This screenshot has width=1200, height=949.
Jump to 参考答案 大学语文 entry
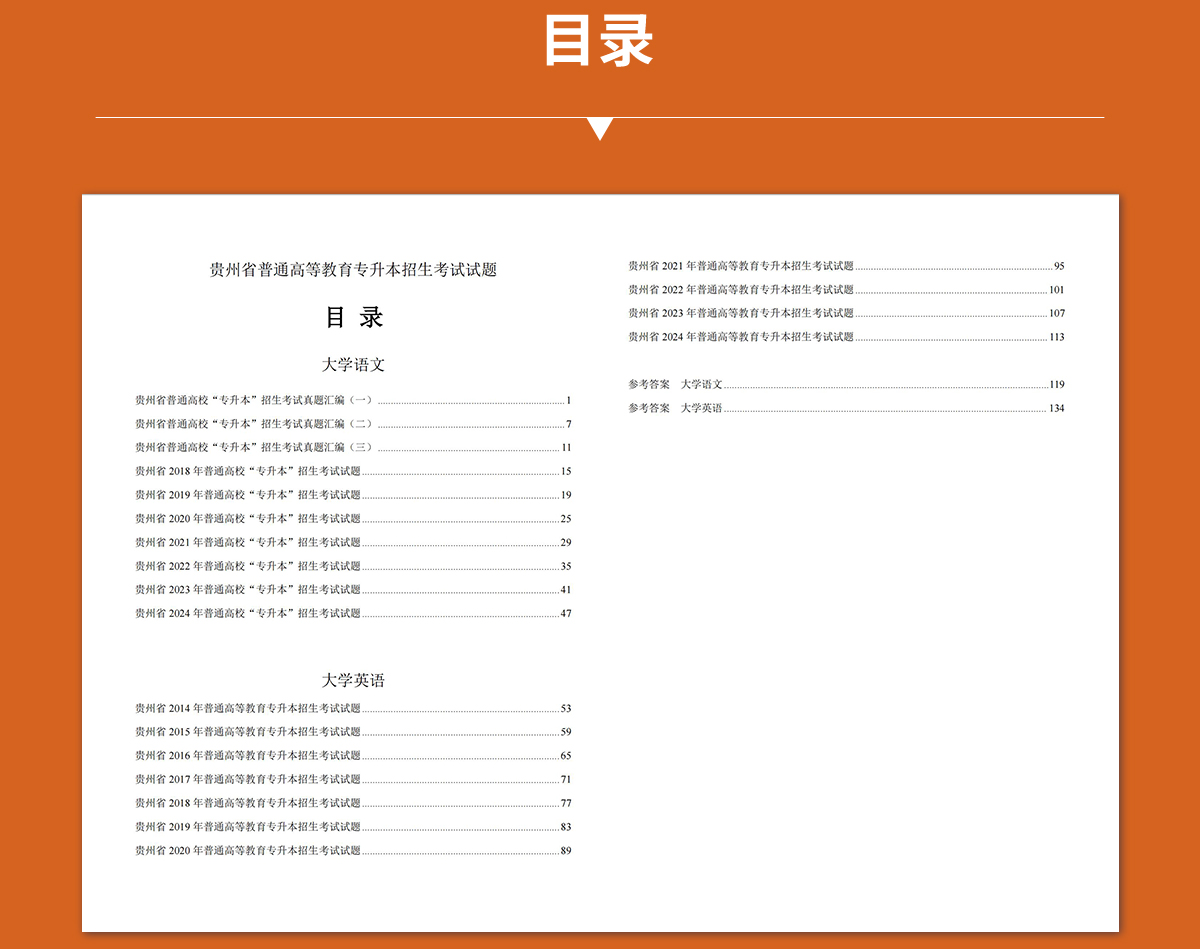click(675, 384)
